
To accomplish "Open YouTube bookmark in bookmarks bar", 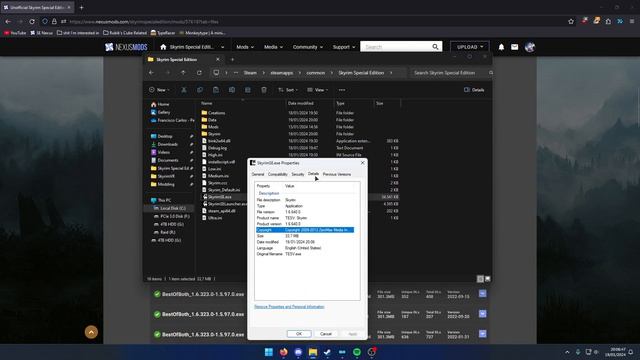I will point(15,33).
